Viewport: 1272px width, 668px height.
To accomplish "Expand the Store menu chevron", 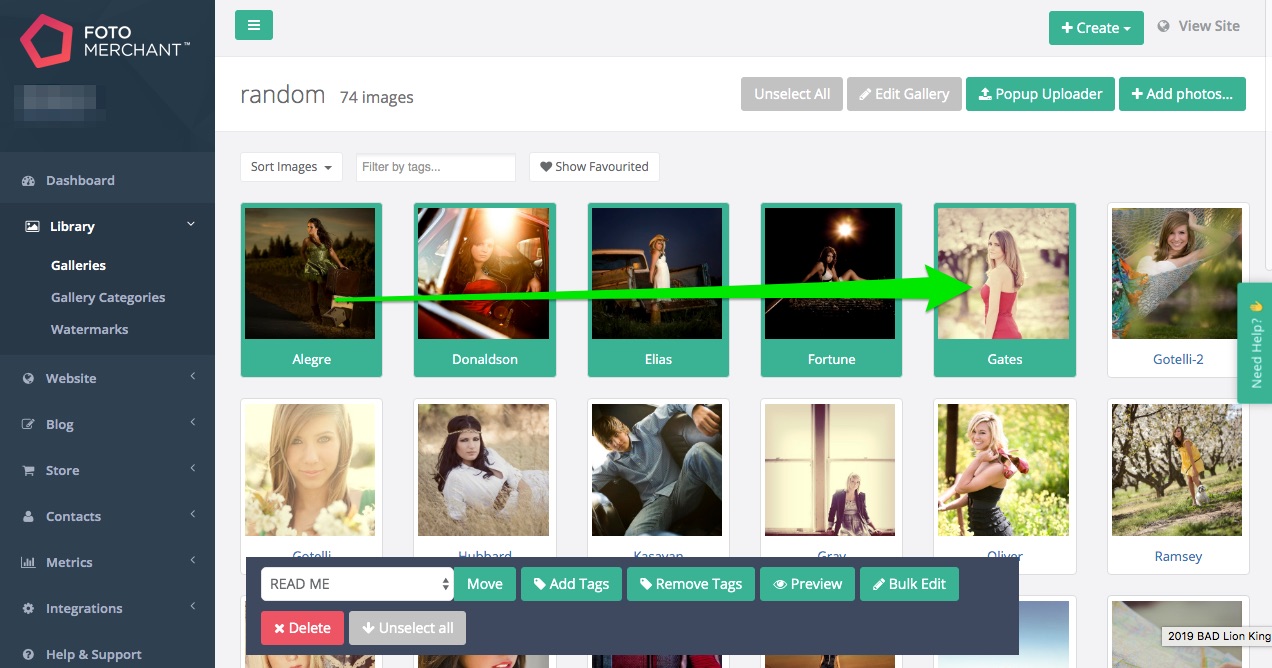I will click(192, 469).
